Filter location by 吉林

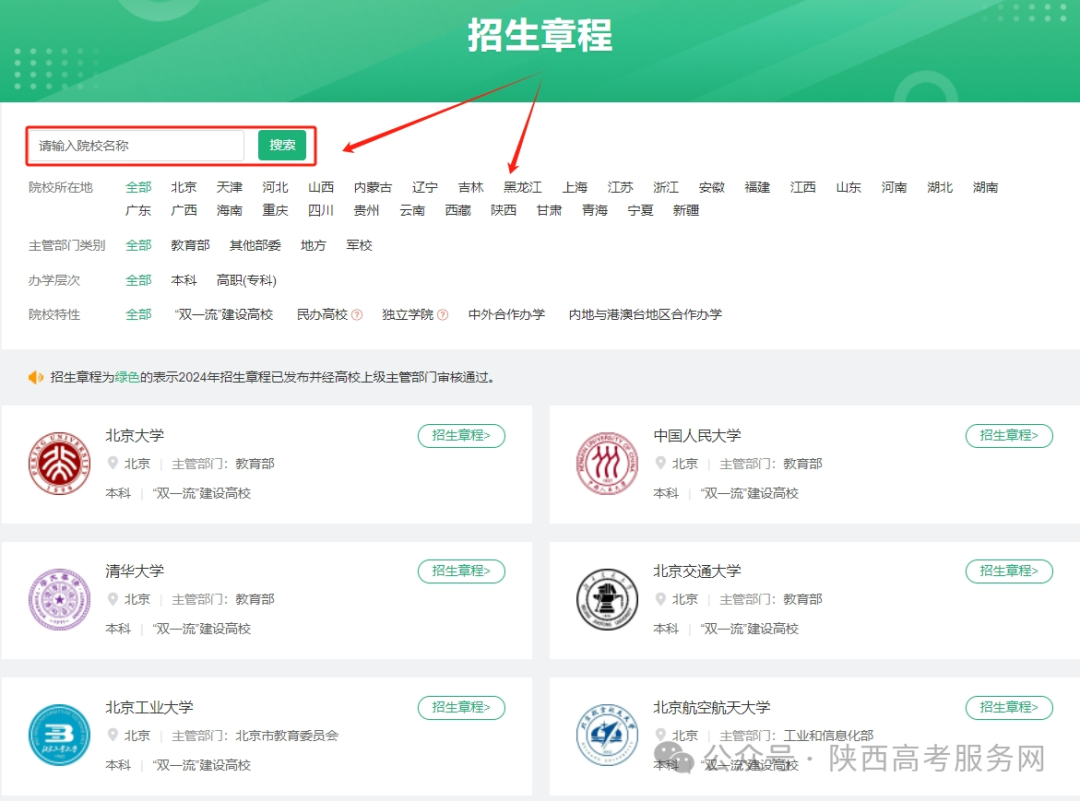click(471, 187)
